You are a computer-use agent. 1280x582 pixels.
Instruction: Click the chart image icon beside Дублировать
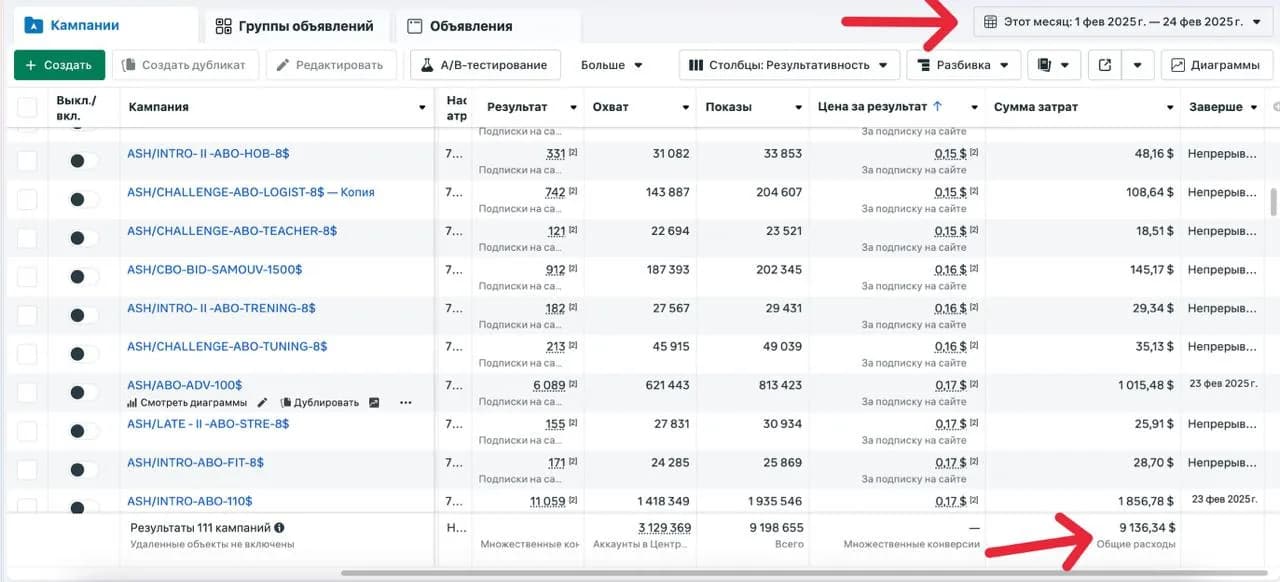point(374,403)
